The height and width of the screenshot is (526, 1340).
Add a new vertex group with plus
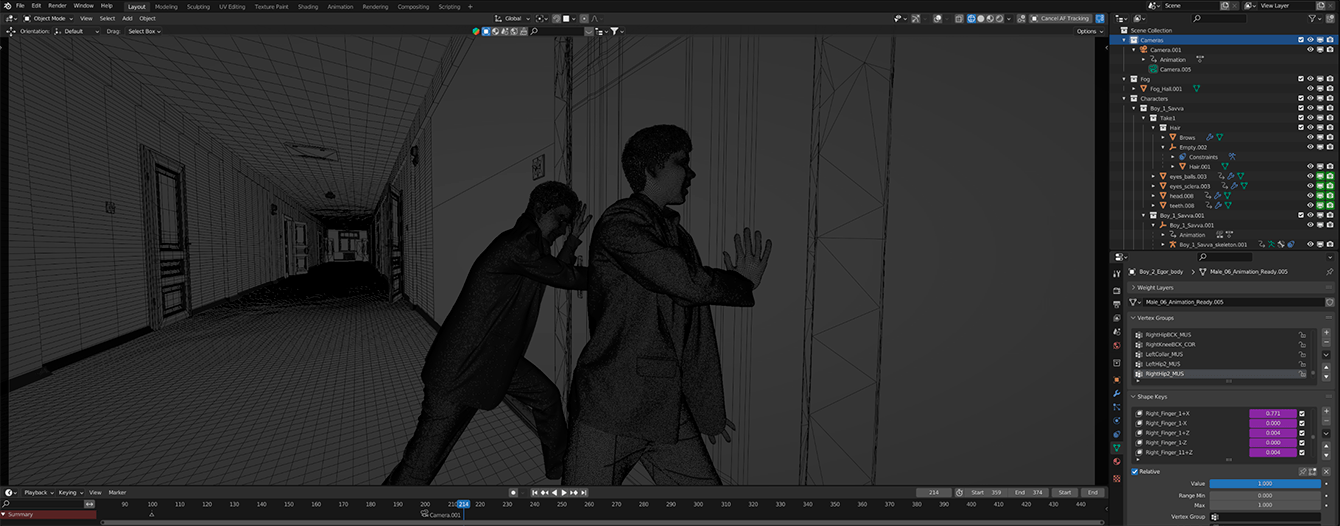[1327, 331]
